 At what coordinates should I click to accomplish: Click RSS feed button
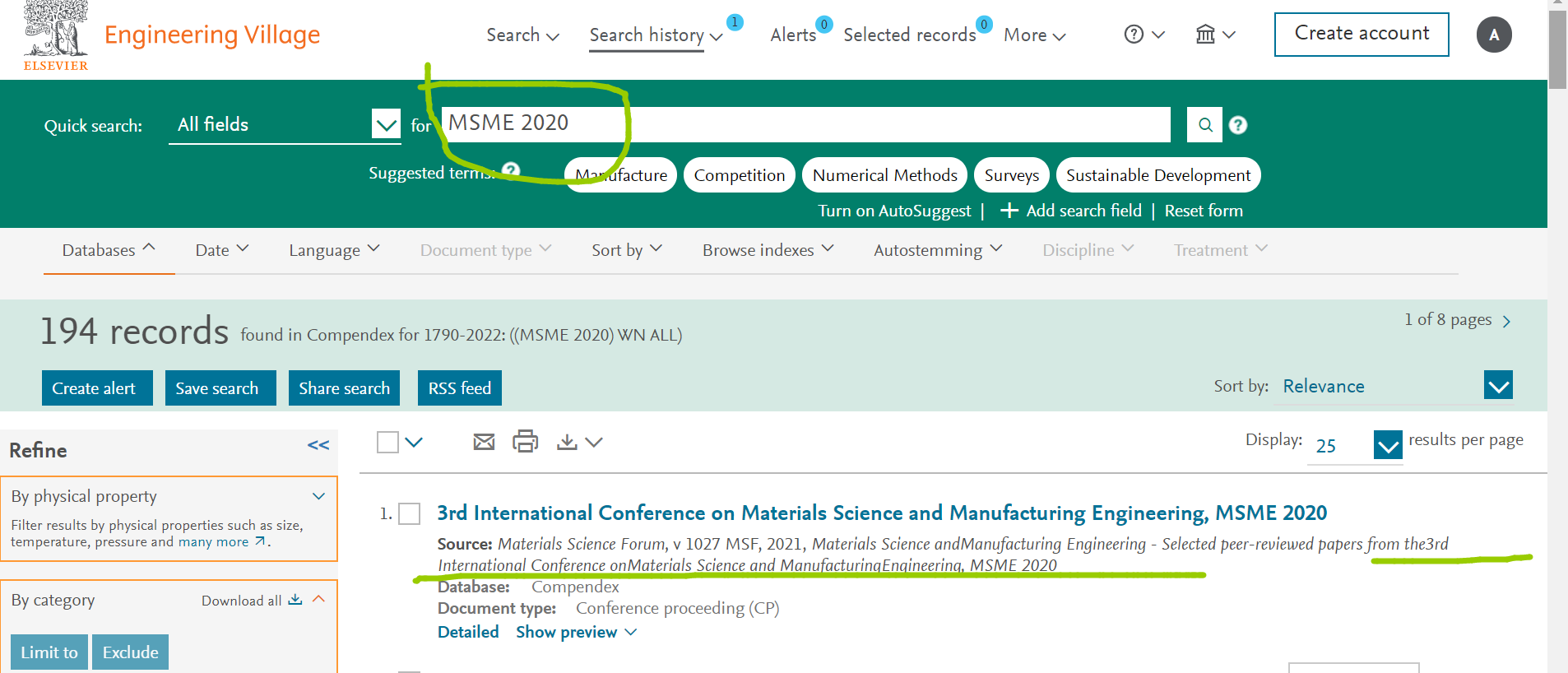460,388
